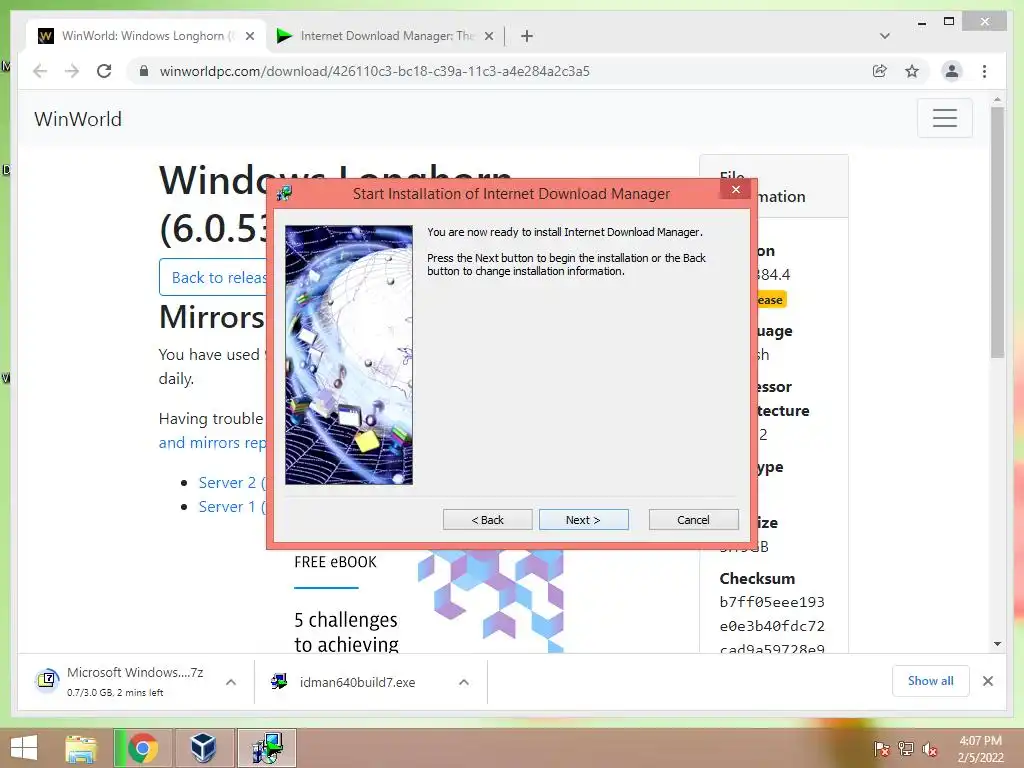Open Server 1 mirror link

click(232, 507)
